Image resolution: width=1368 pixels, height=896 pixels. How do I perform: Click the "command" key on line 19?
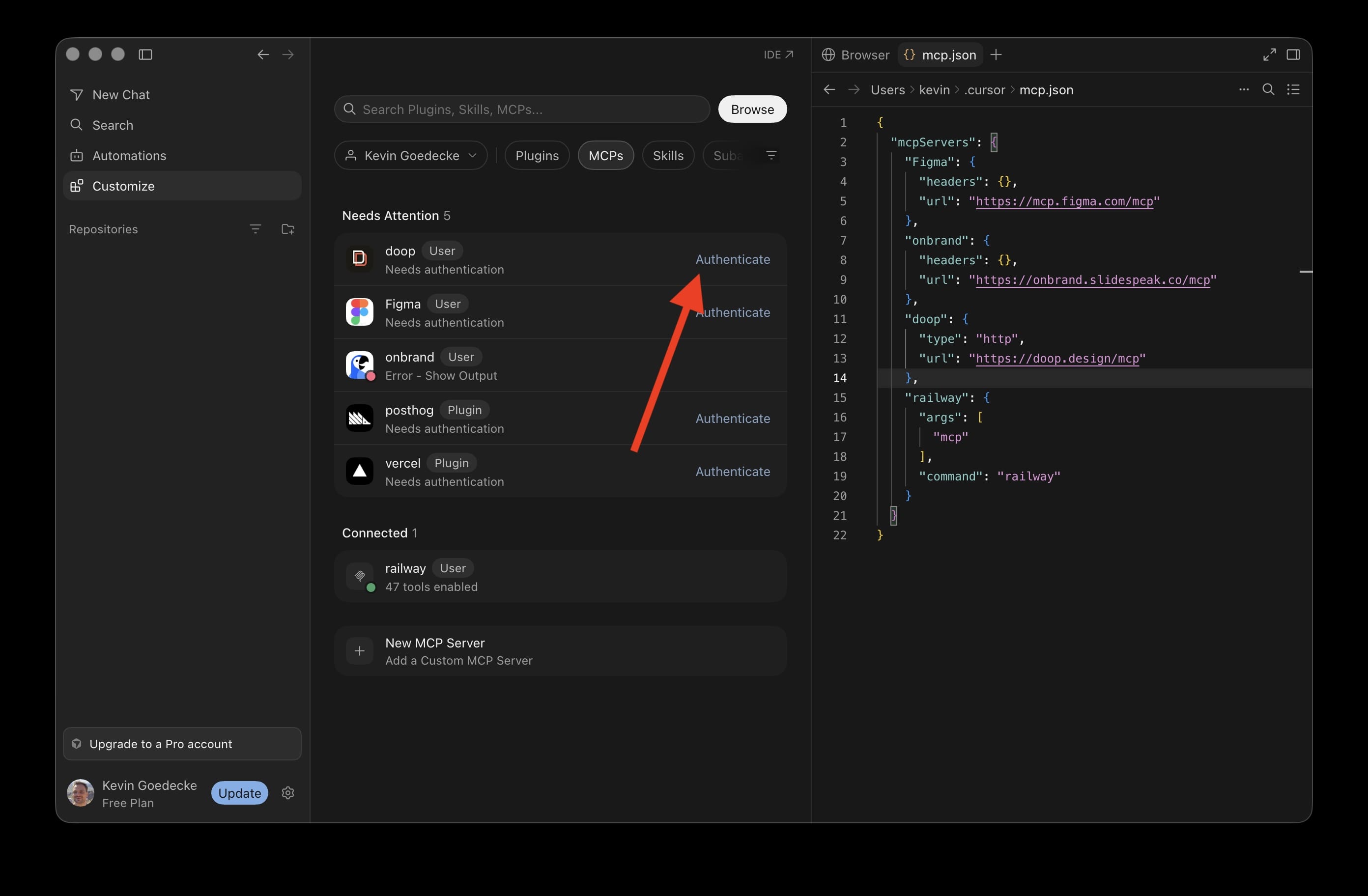pos(950,476)
